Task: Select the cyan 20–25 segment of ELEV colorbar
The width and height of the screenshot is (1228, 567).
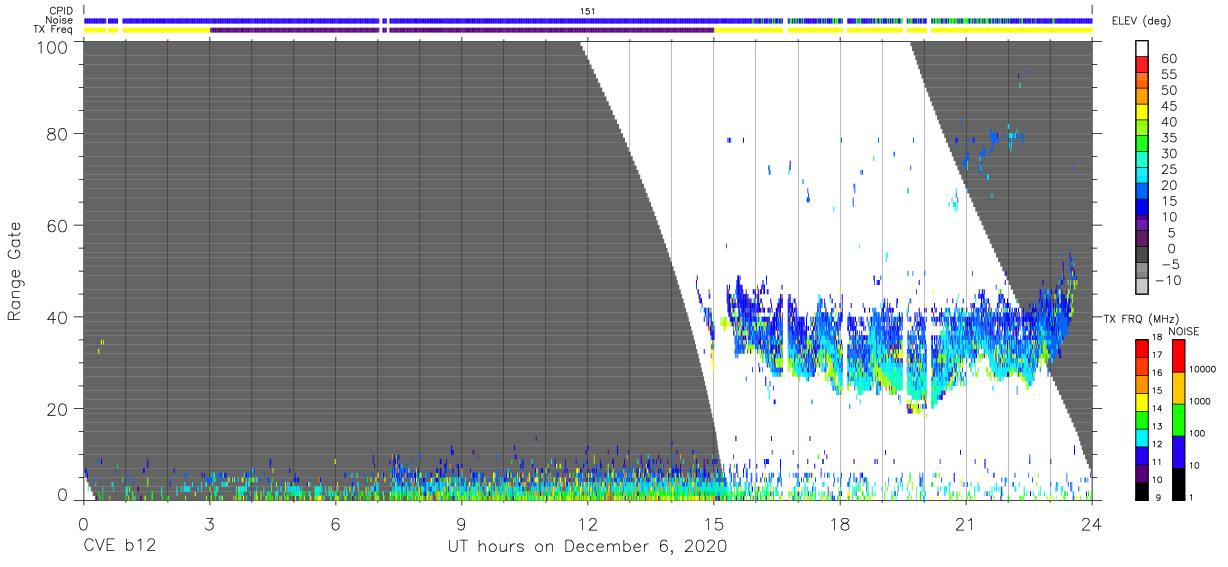Action: (x=1143, y=177)
